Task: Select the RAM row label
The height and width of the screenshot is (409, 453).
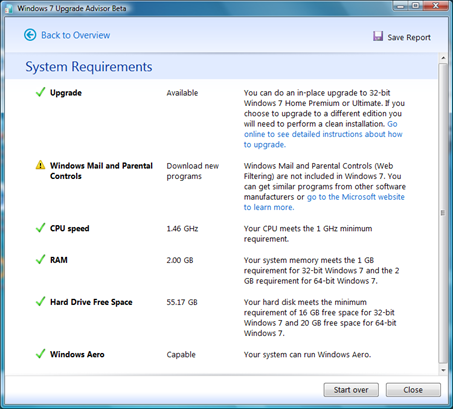Action: point(59,260)
